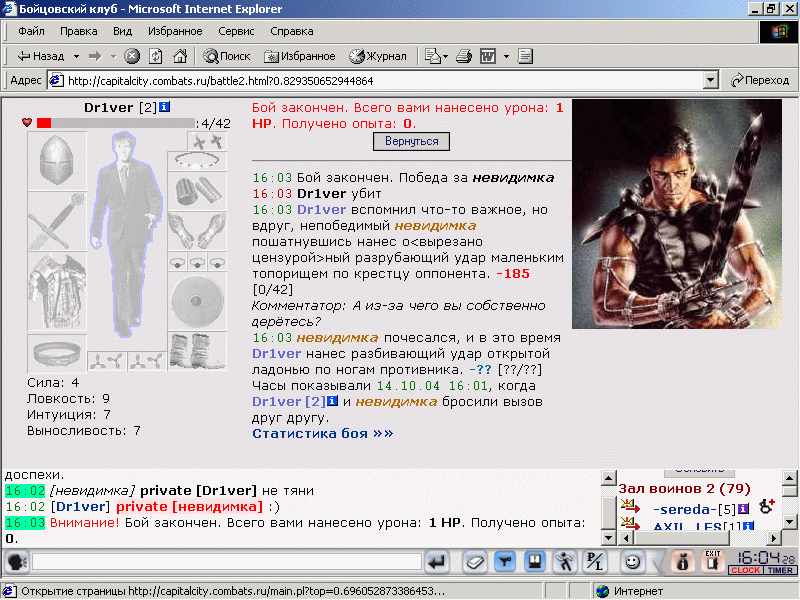Select the earrings slot above the necklace

point(207,141)
